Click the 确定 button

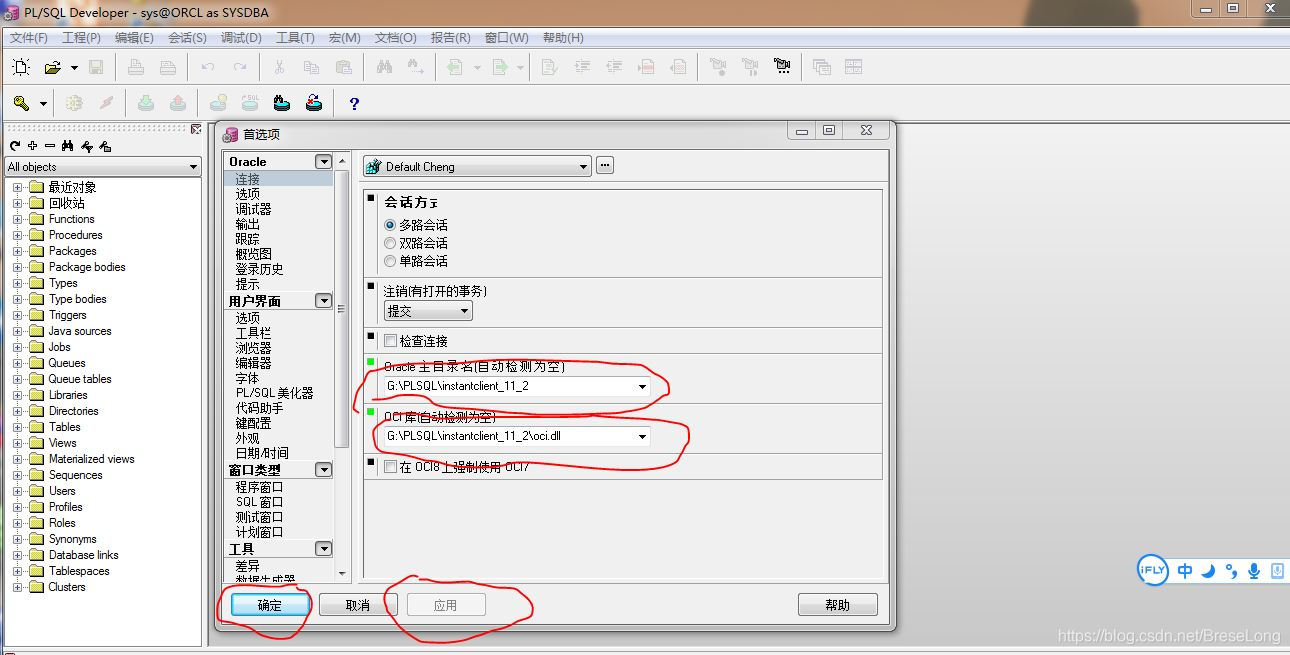[x=269, y=604]
